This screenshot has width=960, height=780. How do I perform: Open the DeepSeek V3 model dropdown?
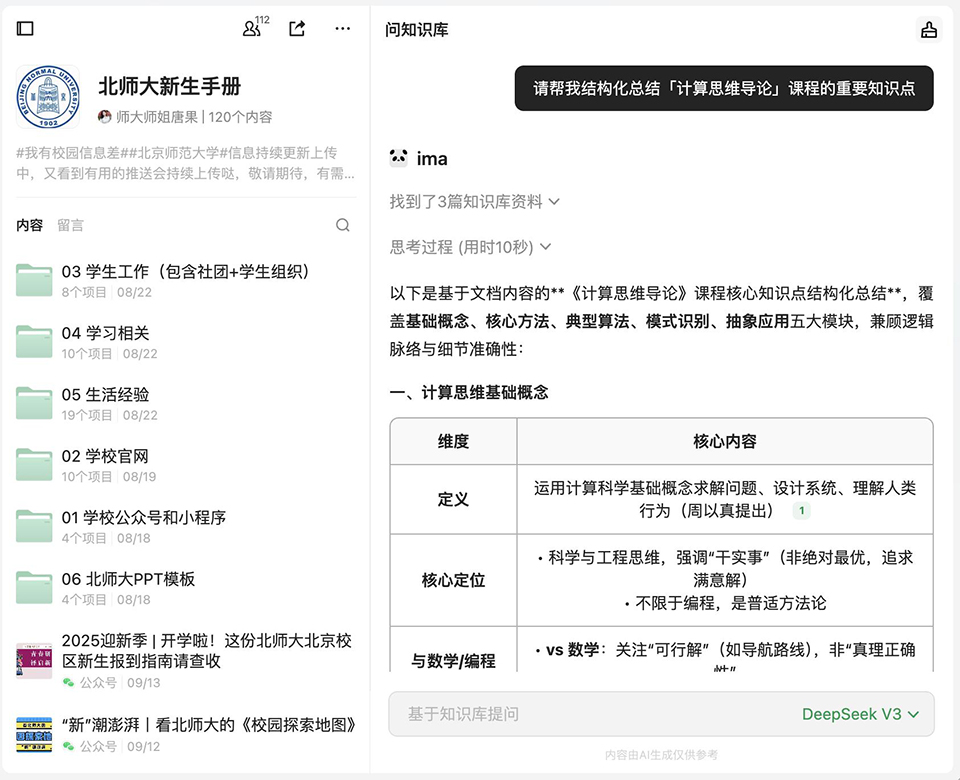(x=861, y=714)
